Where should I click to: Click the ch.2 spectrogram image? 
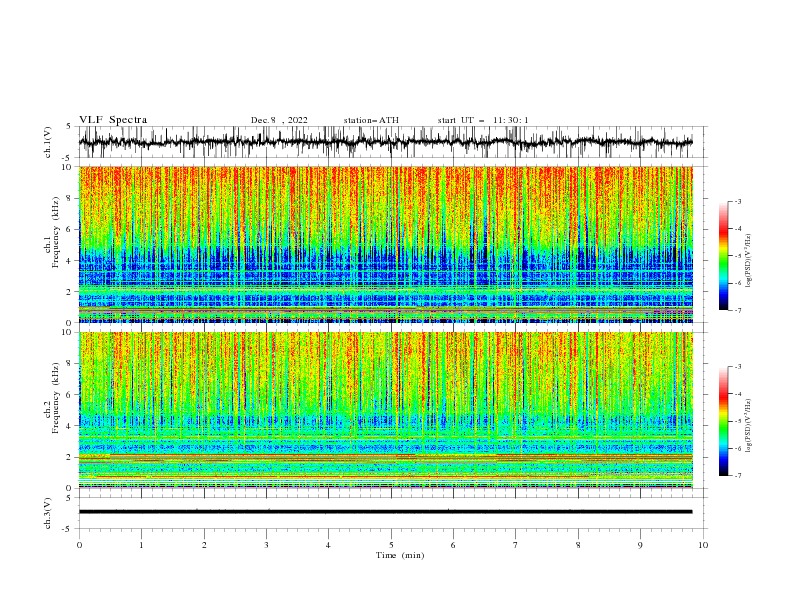(x=385, y=410)
